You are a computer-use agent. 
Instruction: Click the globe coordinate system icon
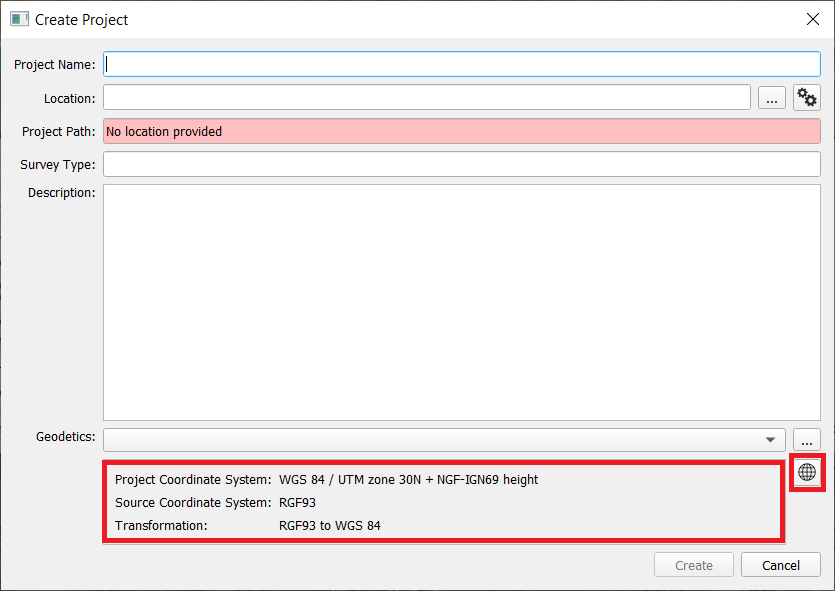click(807, 472)
